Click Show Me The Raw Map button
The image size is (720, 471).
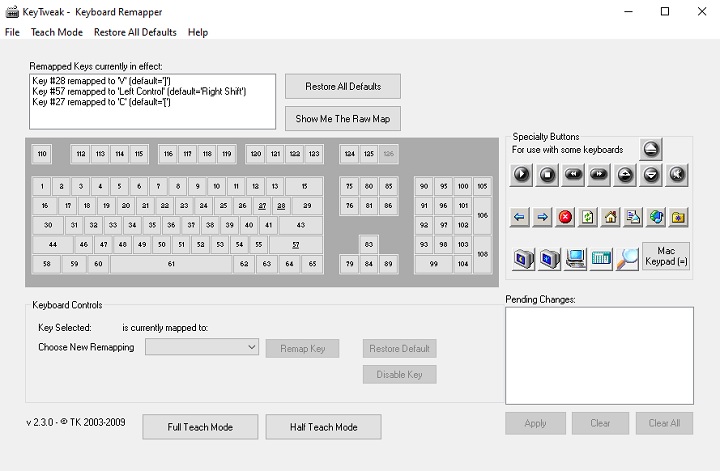point(343,119)
